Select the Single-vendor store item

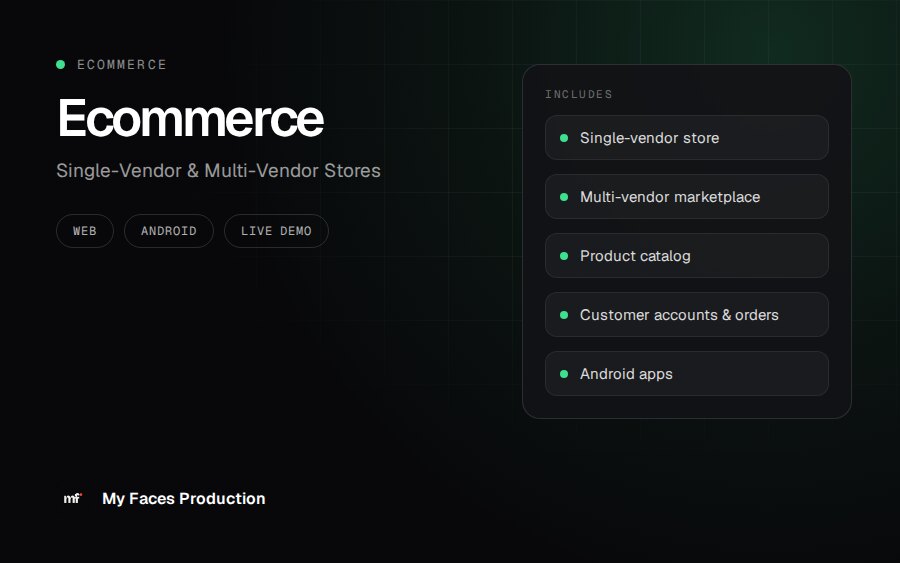coord(686,138)
